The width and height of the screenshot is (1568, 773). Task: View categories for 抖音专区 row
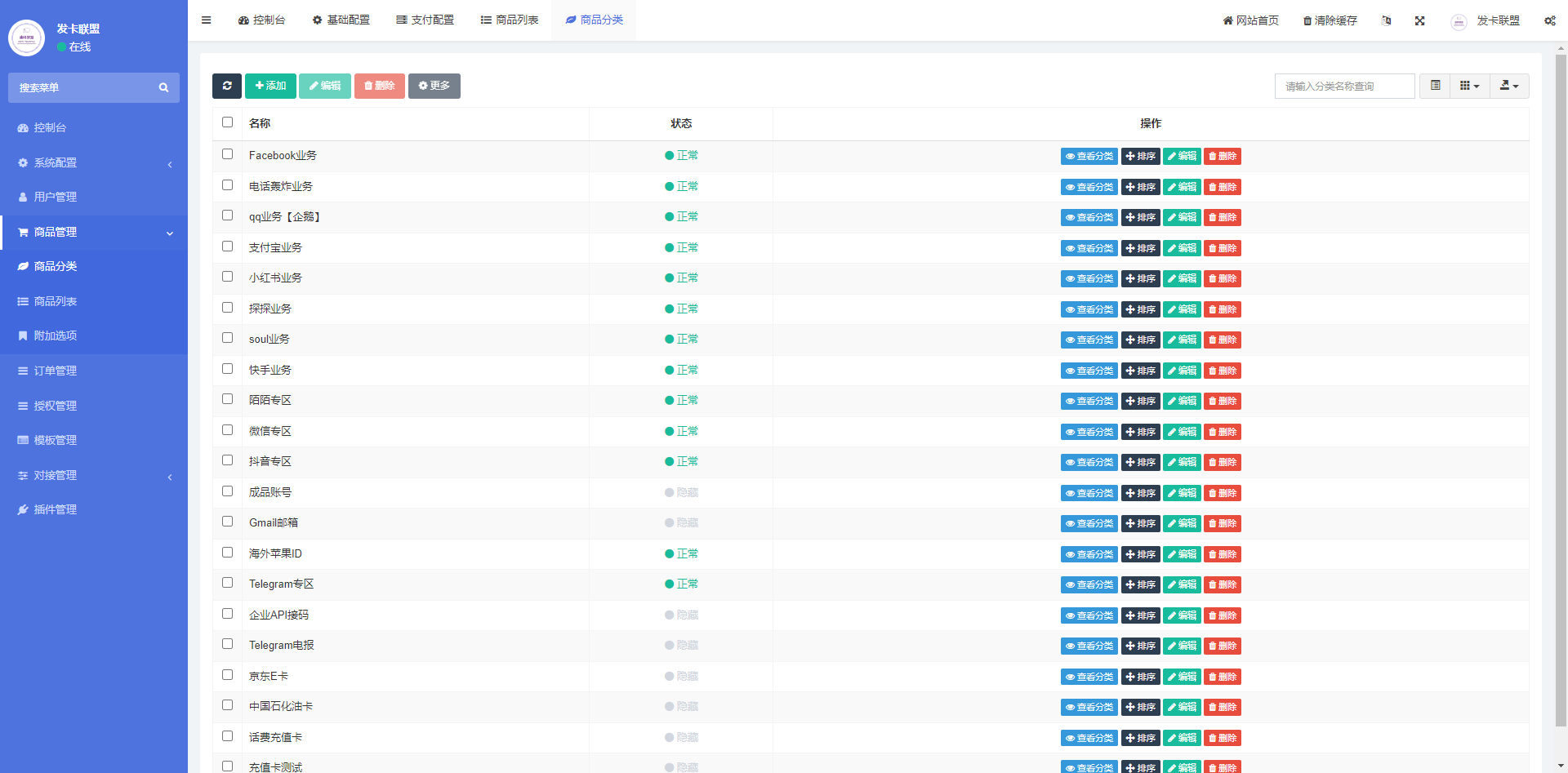pos(1089,463)
